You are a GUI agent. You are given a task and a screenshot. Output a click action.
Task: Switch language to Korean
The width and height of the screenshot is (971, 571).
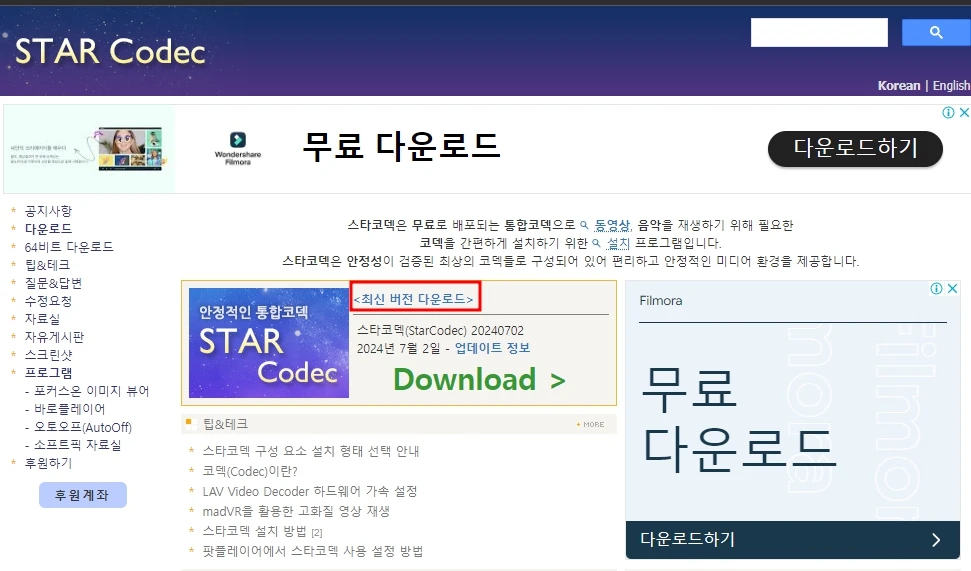[899, 85]
